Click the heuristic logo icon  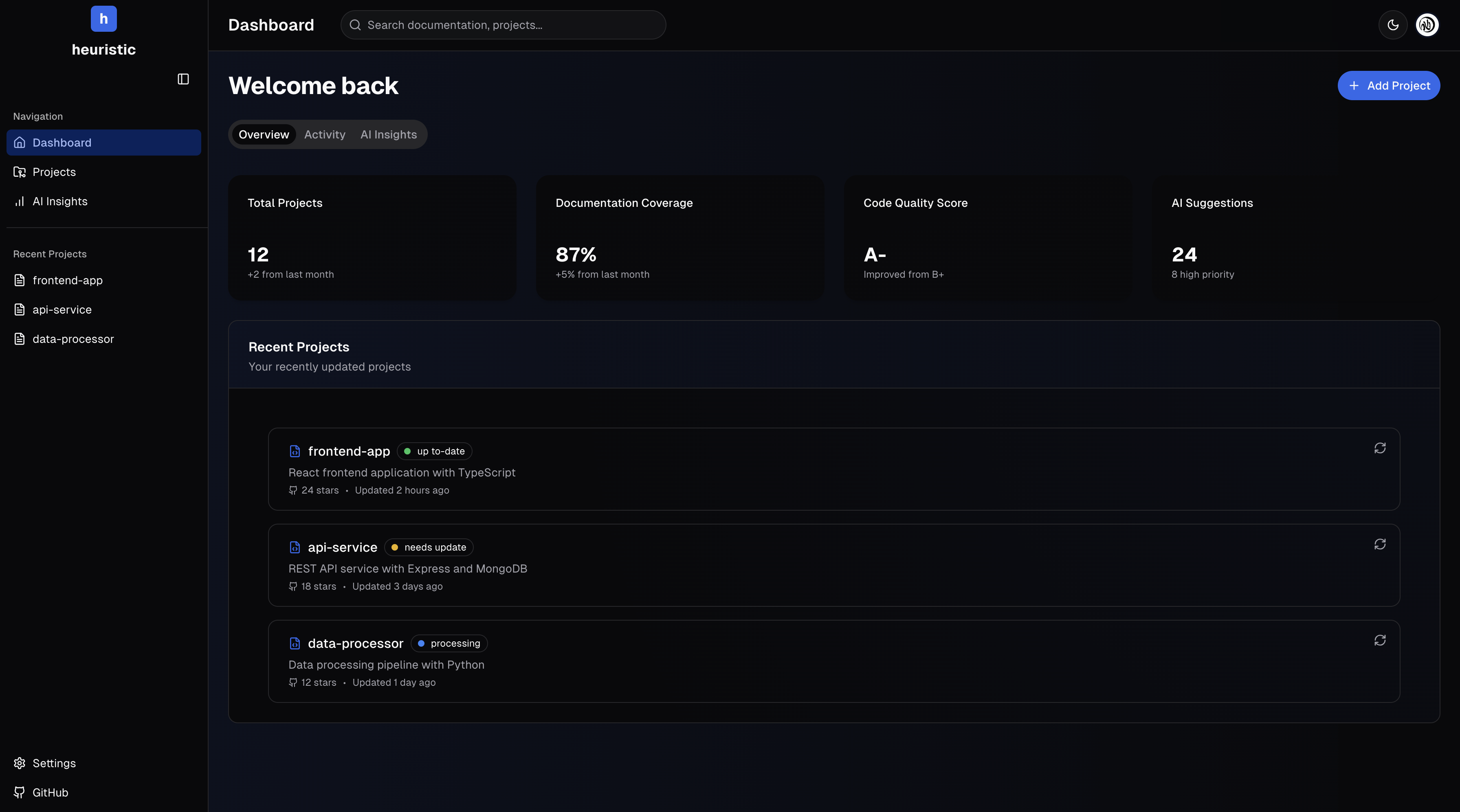(x=104, y=19)
